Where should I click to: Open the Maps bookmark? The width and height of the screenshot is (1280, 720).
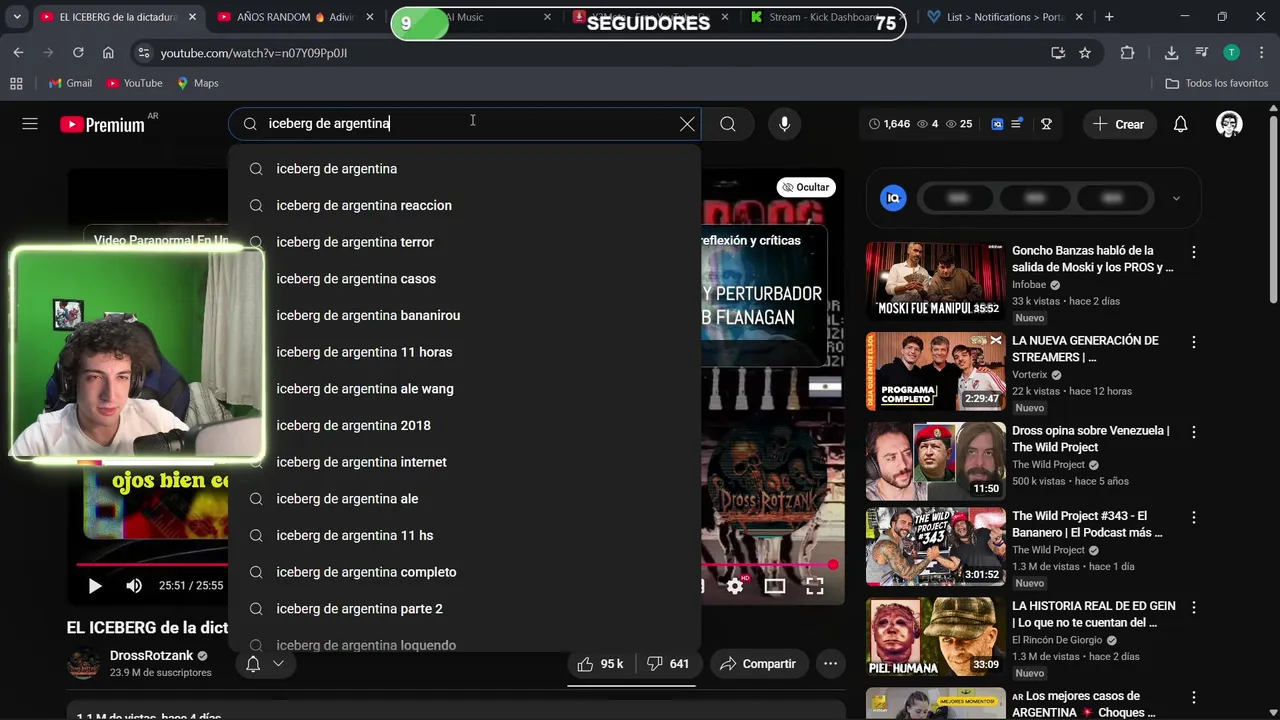pyautogui.click(x=198, y=83)
